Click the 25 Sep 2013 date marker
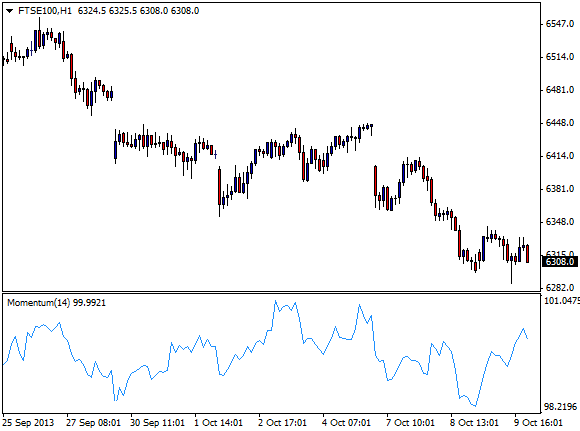Viewport: 580px width, 431px height. click(28, 422)
